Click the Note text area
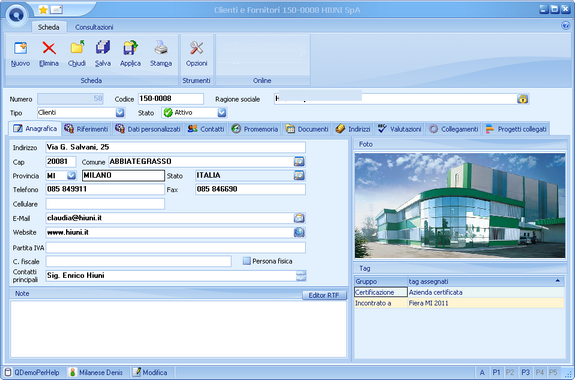This screenshot has height=380, width=575. (x=178, y=329)
